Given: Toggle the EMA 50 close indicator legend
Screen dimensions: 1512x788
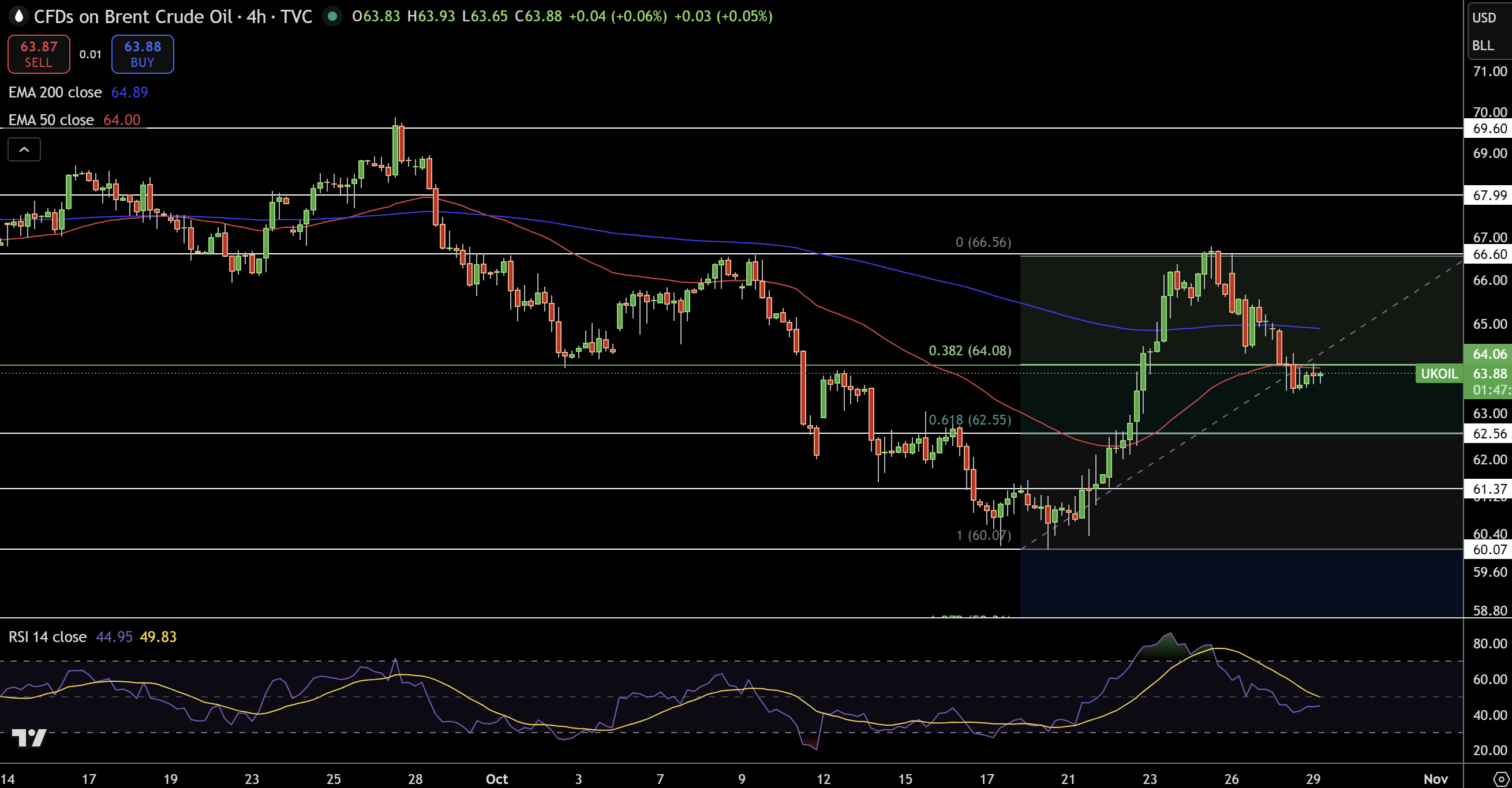Looking at the screenshot, I should click(51, 119).
